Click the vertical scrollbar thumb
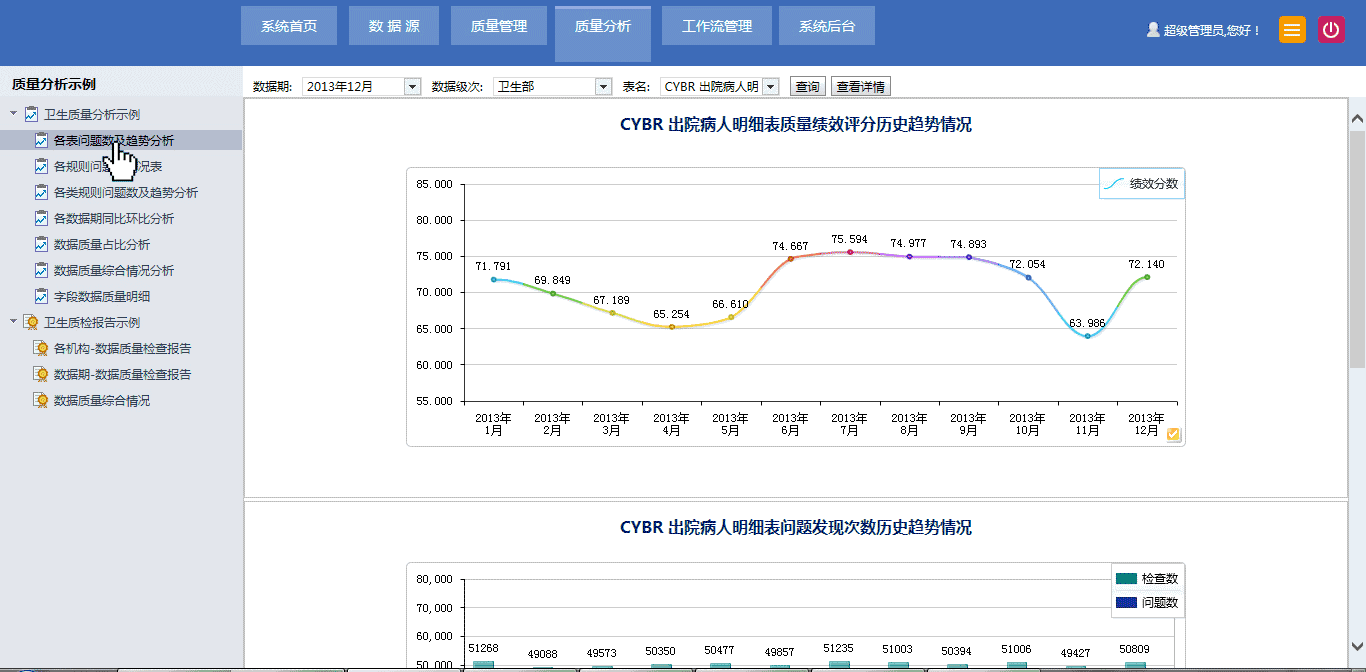 (1357, 248)
